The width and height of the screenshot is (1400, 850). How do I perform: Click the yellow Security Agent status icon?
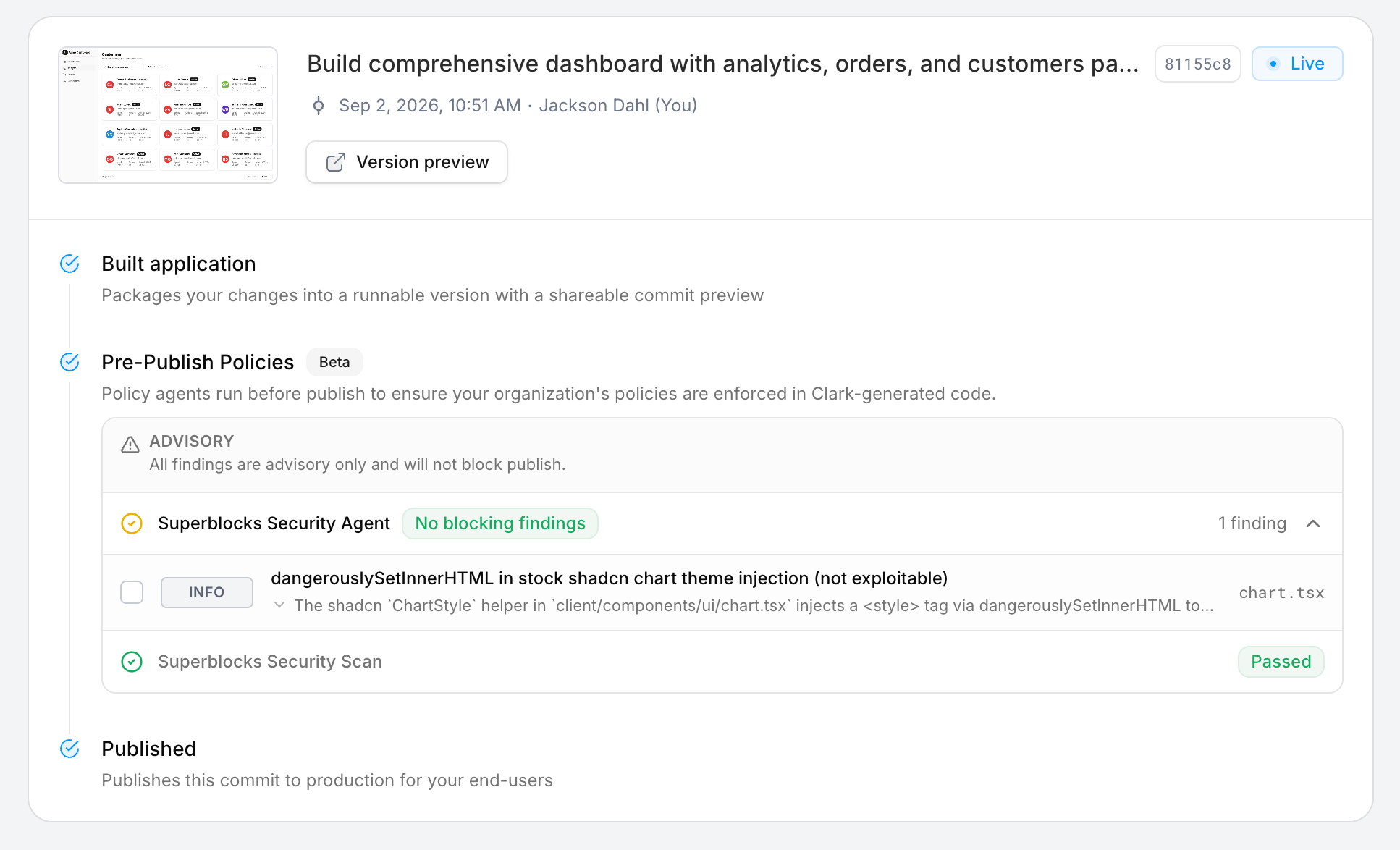pos(132,523)
